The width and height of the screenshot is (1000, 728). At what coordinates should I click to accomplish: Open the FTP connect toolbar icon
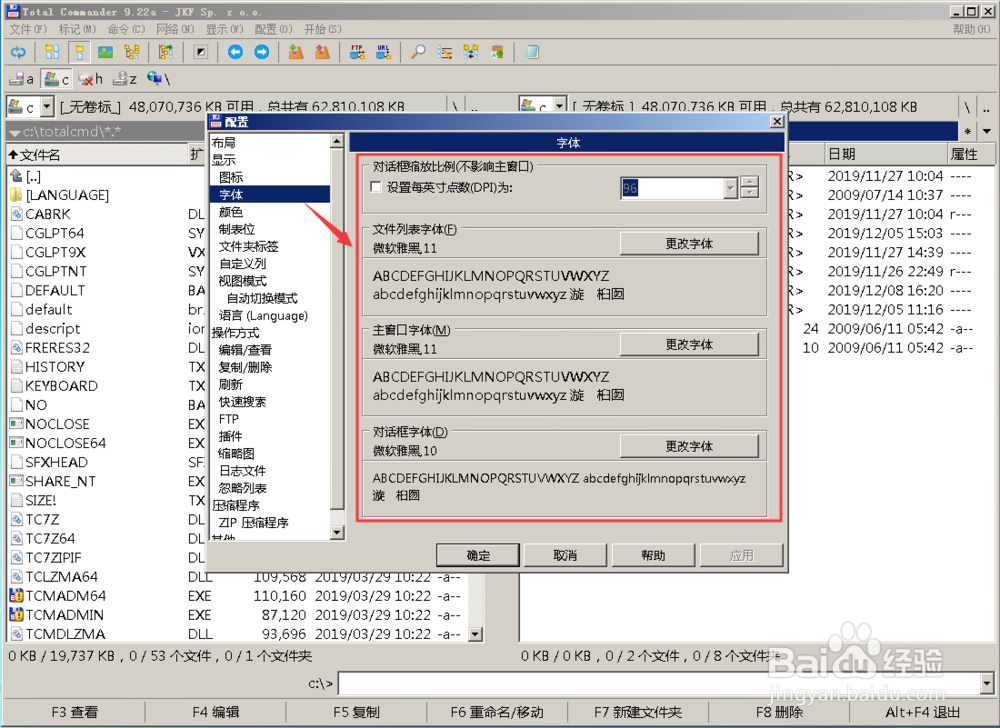pyautogui.click(x=357, y=52)
